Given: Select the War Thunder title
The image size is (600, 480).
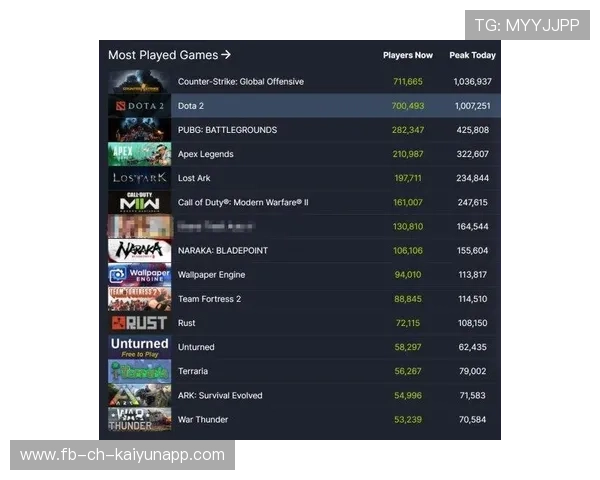Looking at the screenshot, I should pos(203,420).
